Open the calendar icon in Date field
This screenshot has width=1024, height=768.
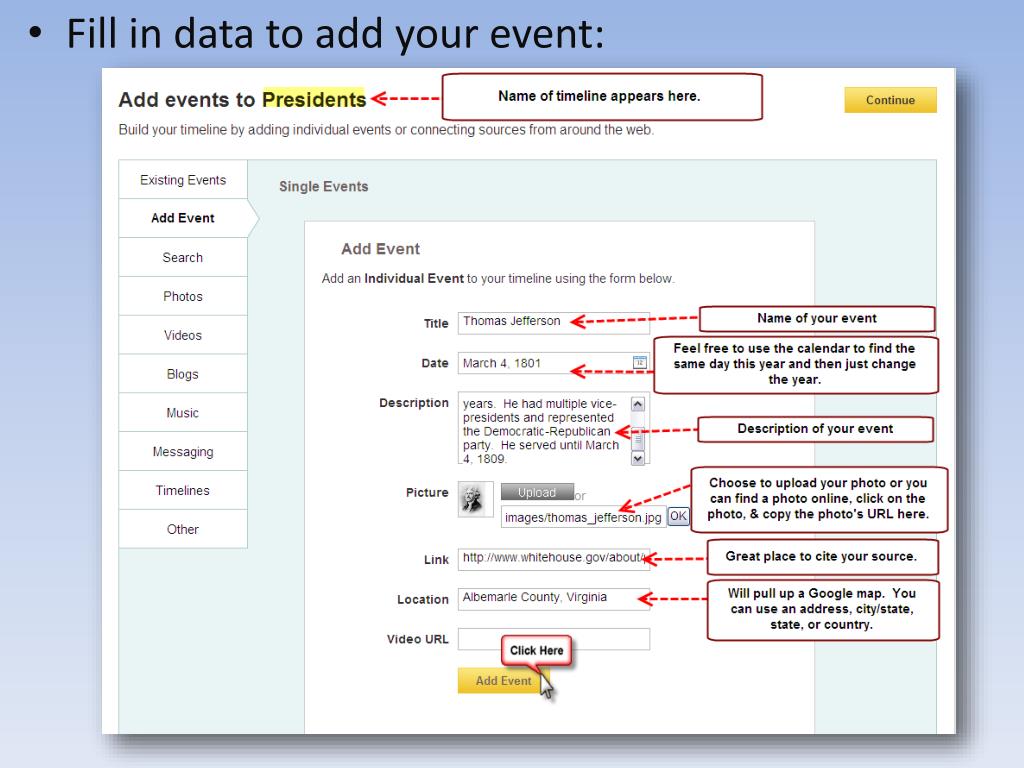click(639, 362)
